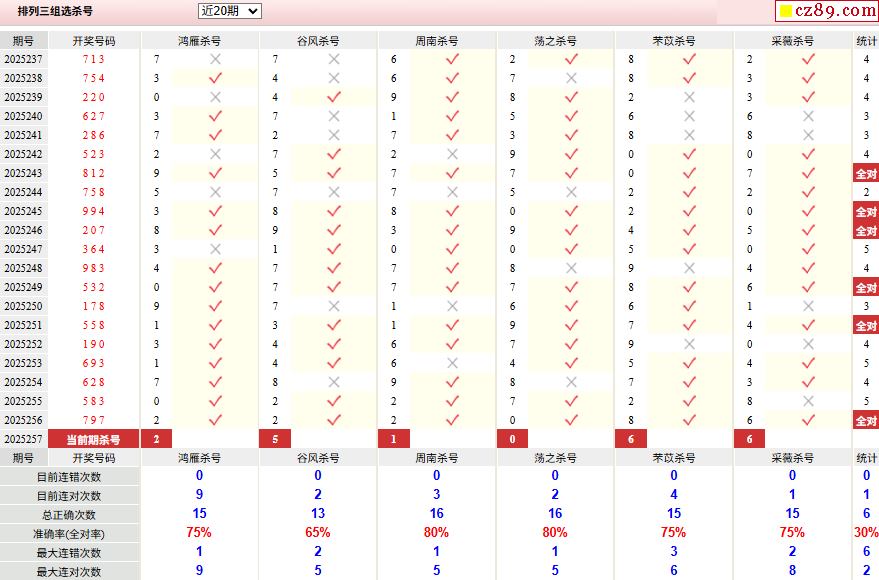Image resolution: width=879 pixels, height=580 pixels.
Task: Click 采薇杀号 current pick 6 for 2025257
Action: [750, 439]
